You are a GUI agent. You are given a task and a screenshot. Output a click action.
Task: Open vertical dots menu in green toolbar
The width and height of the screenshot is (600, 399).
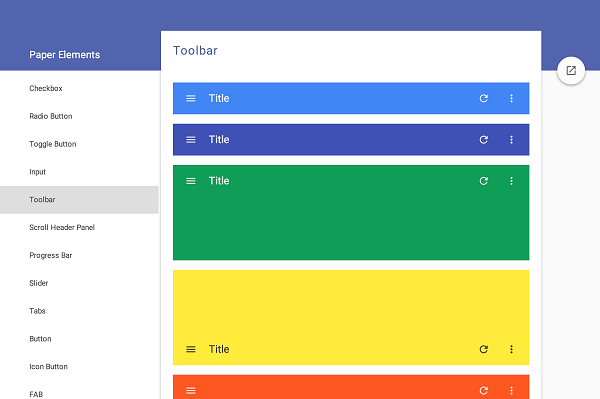coord(511,181)
